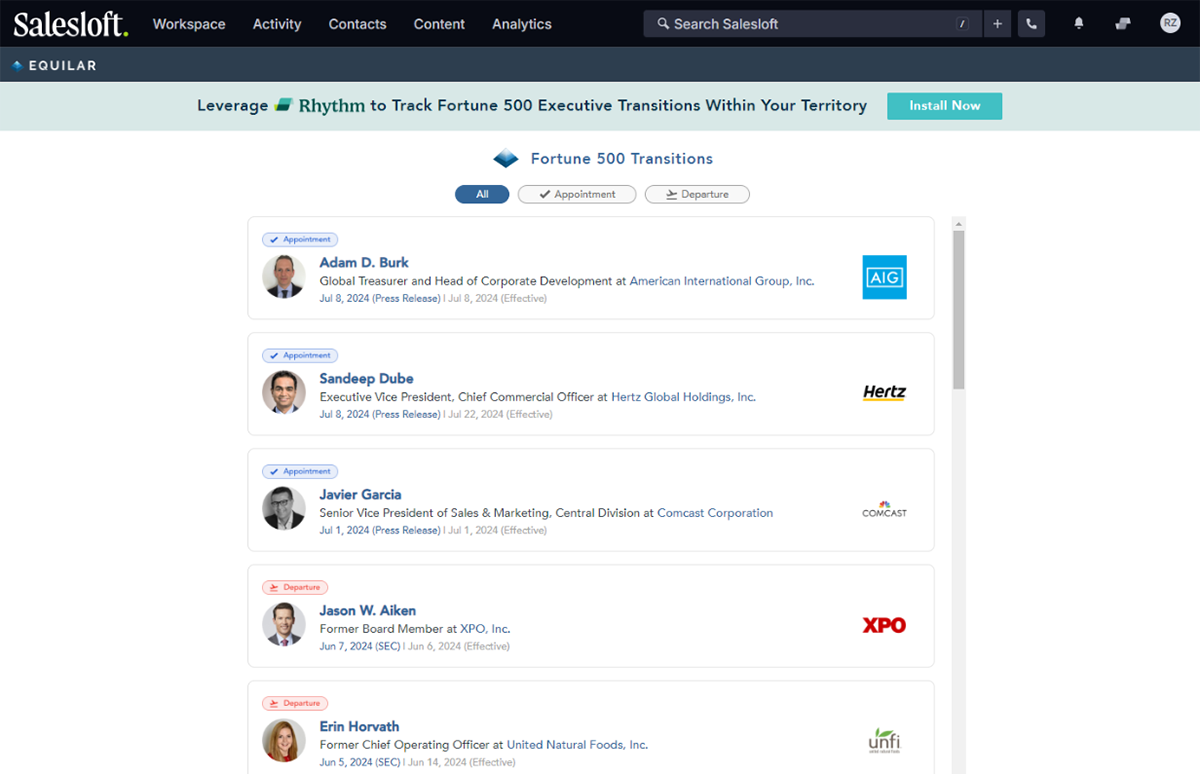Filter transitions by Appointment
The width and height of the screenshot is (1200, 774).
[x=577, y=194]
